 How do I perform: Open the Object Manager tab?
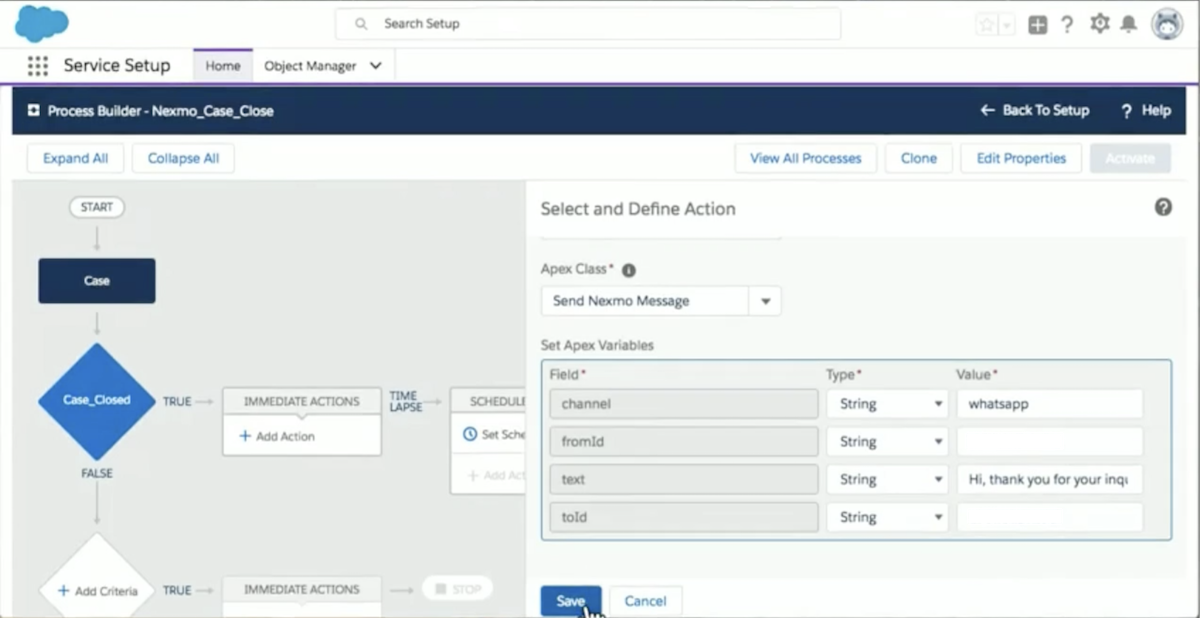coord(310,66)
